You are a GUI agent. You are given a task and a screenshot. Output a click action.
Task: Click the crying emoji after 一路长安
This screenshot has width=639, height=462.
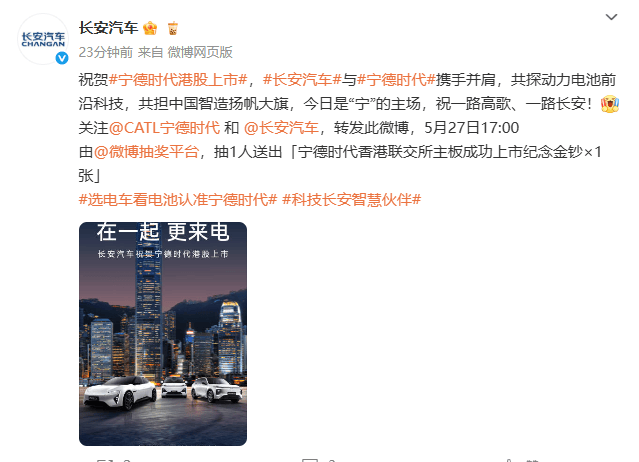point(610,104)
